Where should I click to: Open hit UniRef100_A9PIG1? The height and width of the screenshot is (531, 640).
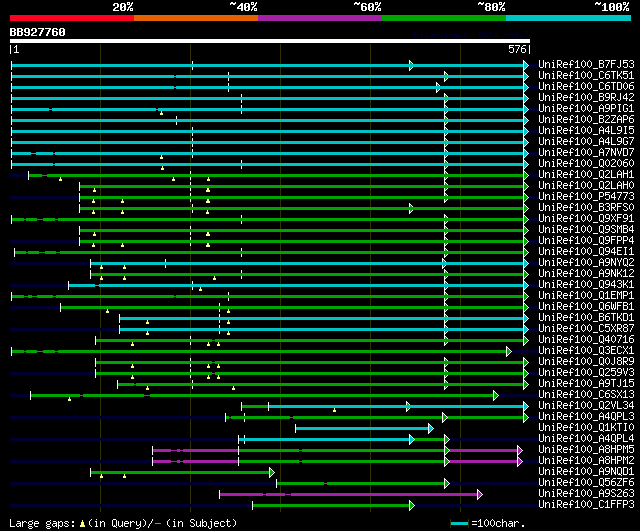[x=586, y=109]
